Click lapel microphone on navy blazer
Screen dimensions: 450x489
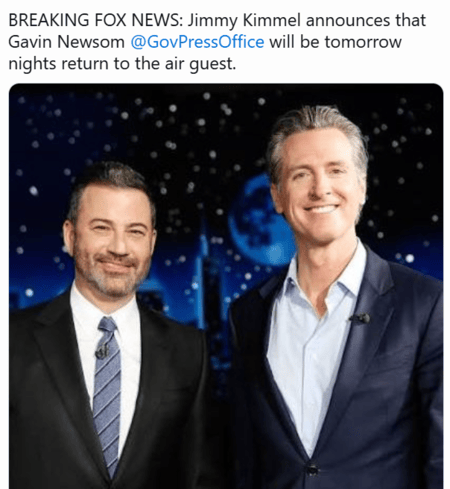[x=361, y=318]
